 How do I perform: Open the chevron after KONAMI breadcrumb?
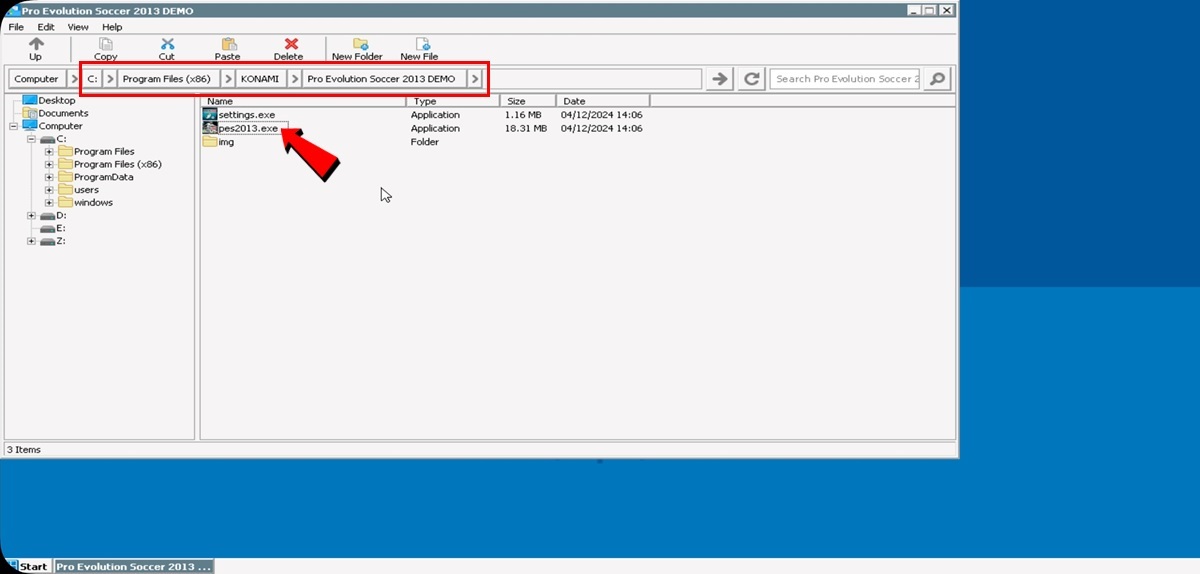tap(295, 79)
